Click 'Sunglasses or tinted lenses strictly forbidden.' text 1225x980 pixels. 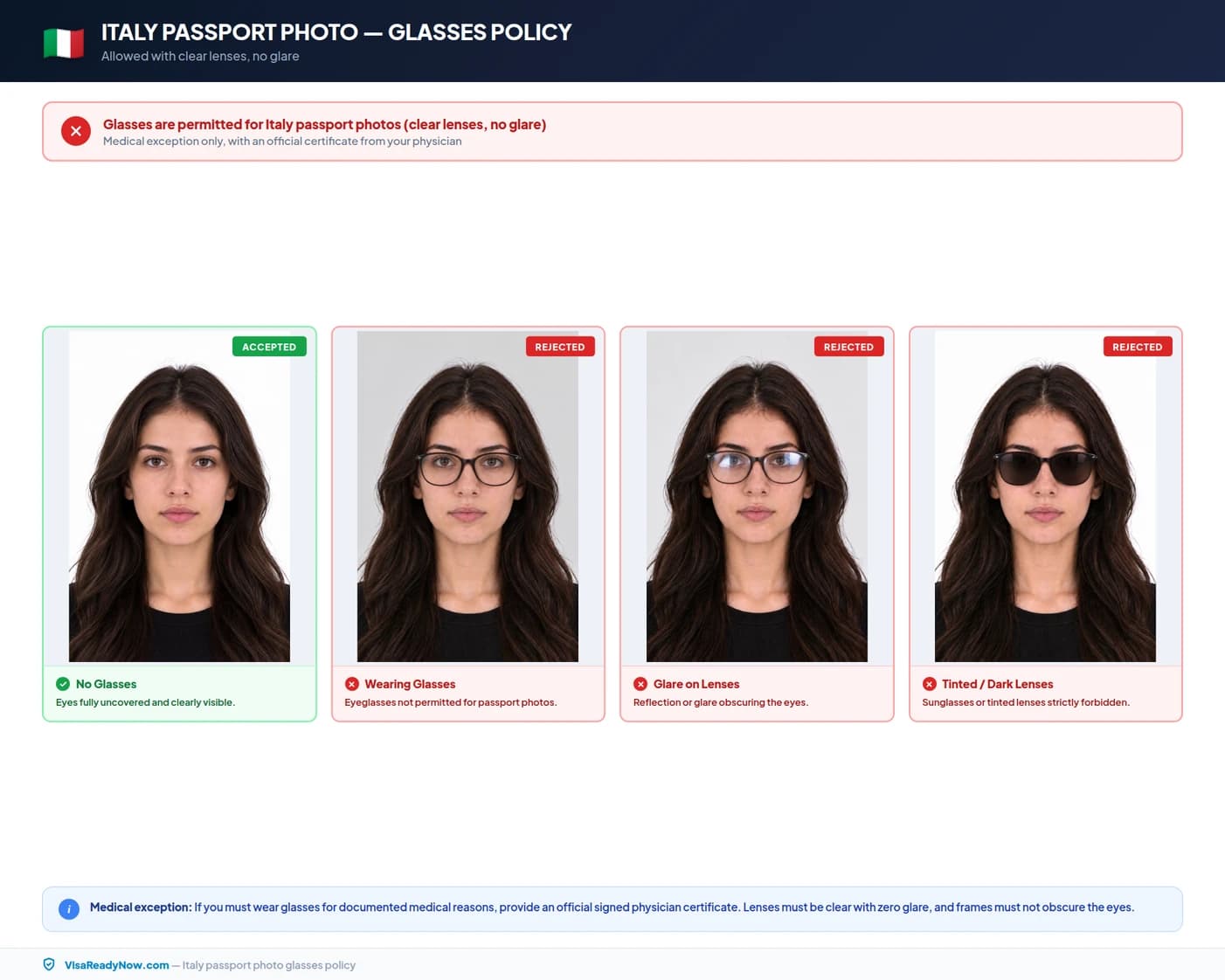click(x=1026, y=702)
